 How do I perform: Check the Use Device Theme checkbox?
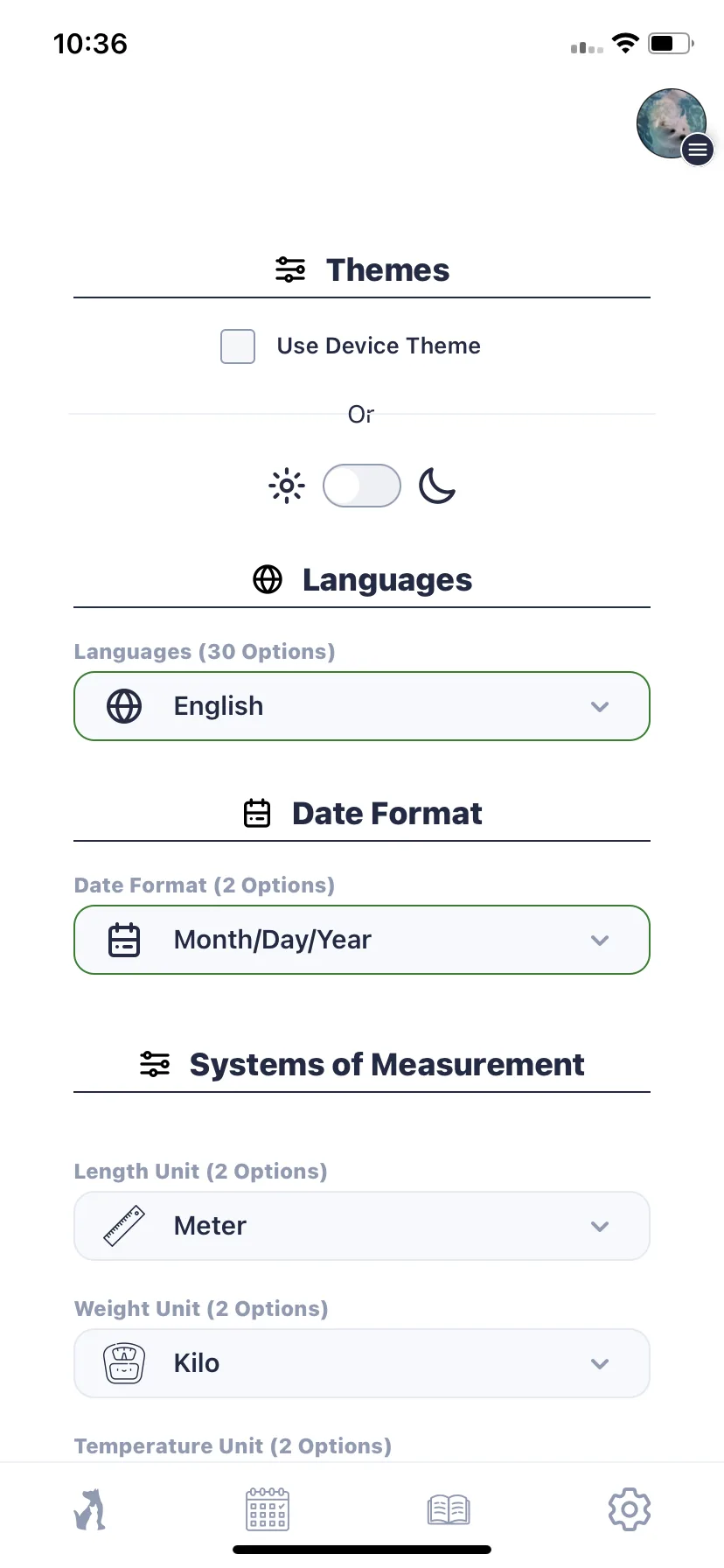(x=238, y=346)
